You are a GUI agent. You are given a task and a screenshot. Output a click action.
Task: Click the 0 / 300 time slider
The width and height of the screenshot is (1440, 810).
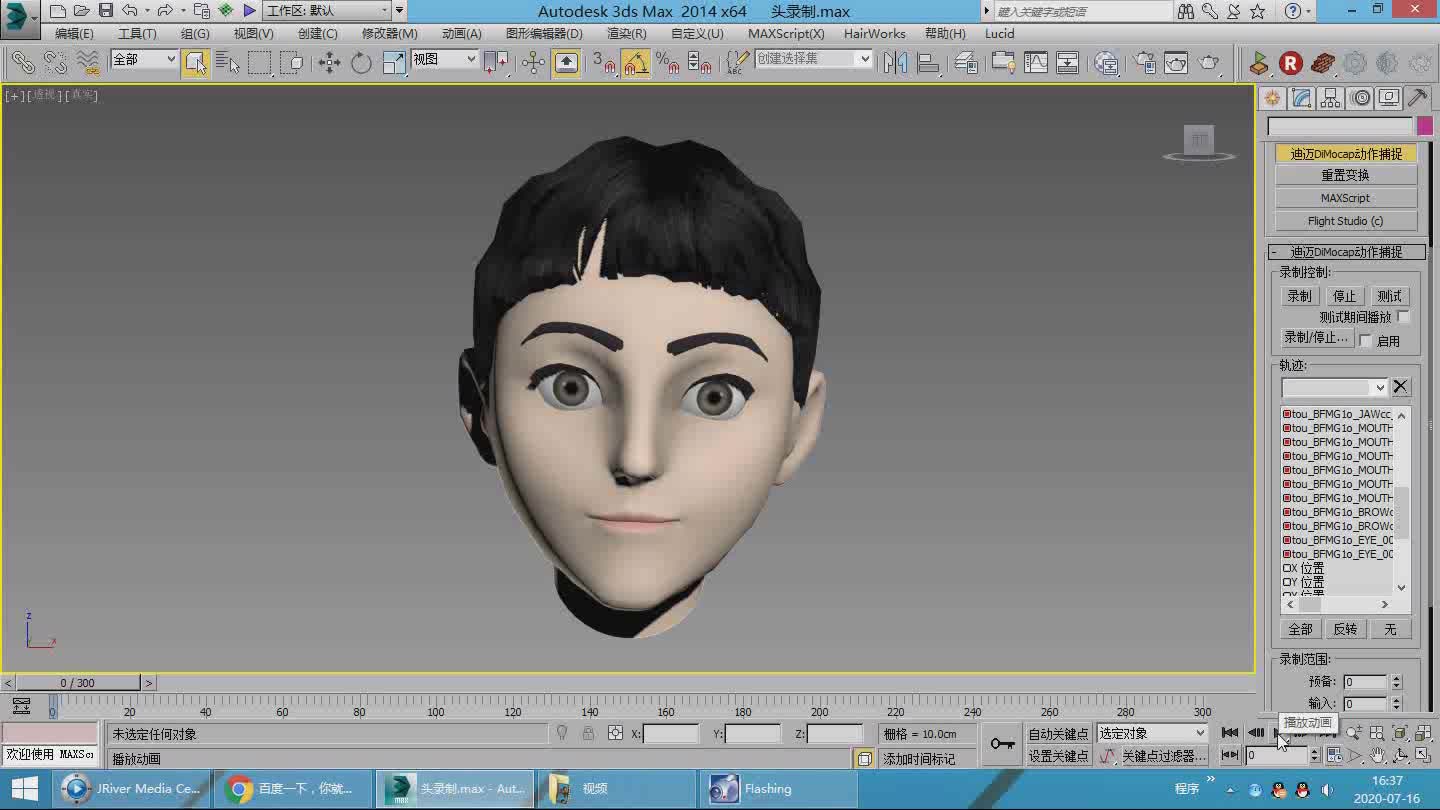click(77, 683)
